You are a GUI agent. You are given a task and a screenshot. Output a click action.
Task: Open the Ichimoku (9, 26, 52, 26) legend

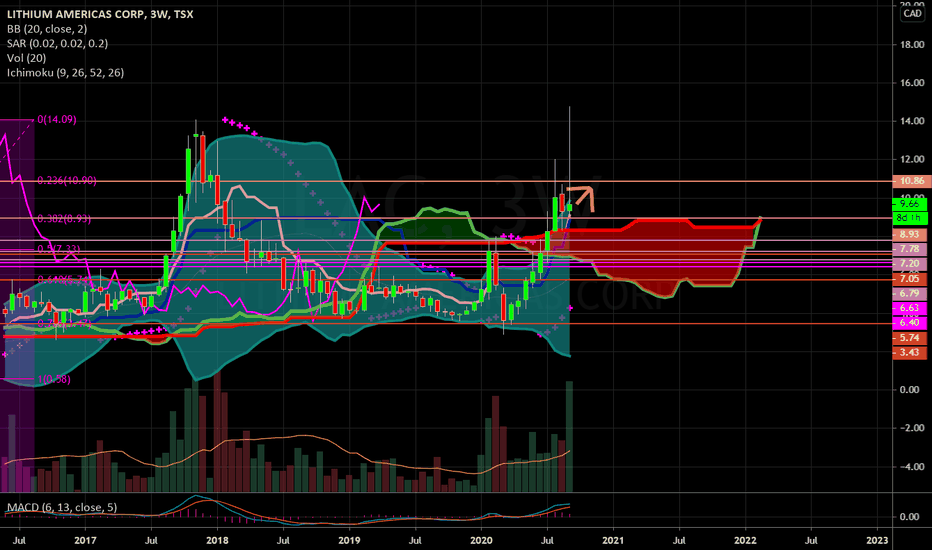click(65, 73)
